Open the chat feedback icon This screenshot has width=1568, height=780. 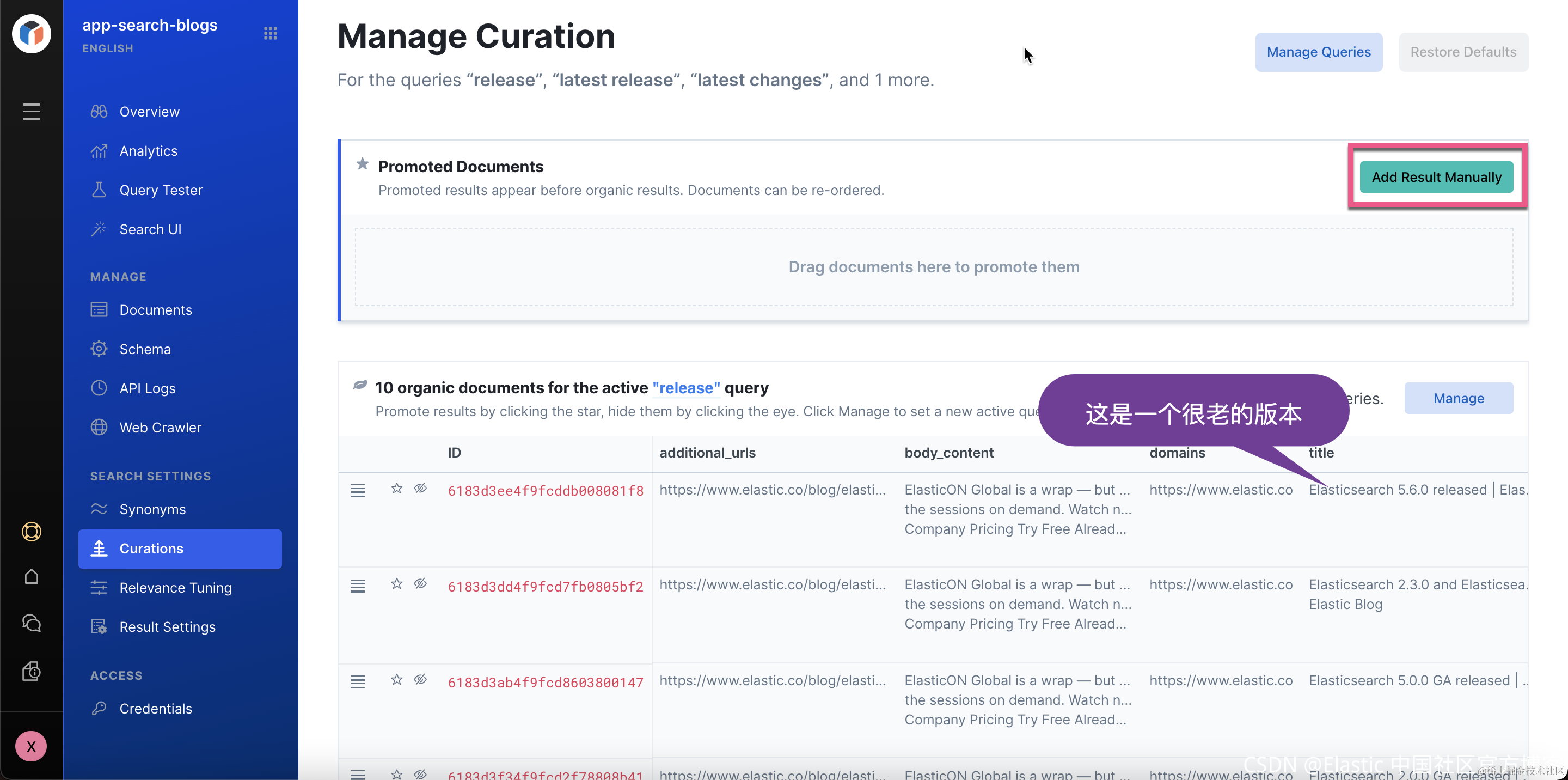pos(31,623)
